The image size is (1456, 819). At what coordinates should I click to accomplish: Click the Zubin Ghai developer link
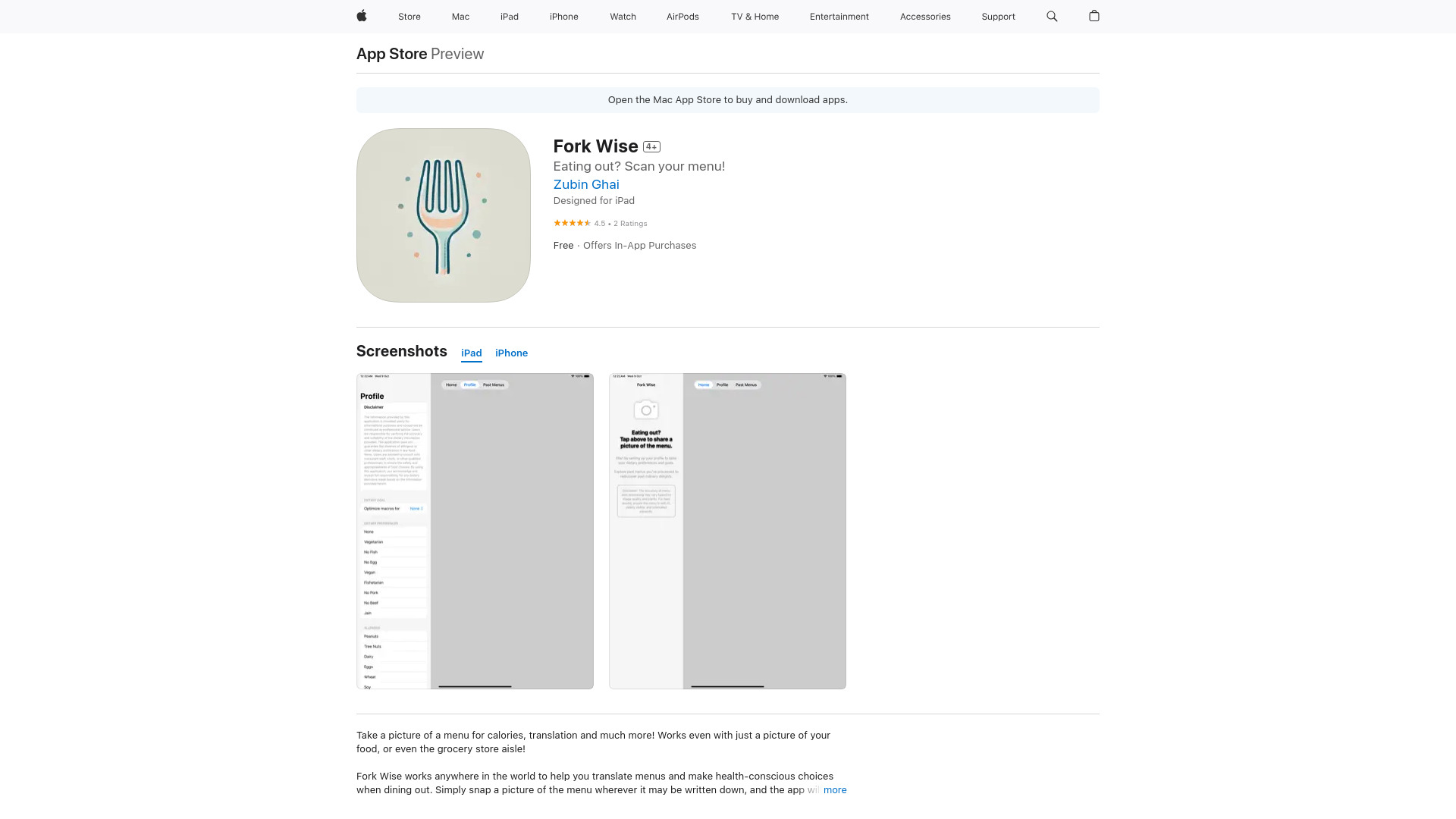click(x=586, y=184)
